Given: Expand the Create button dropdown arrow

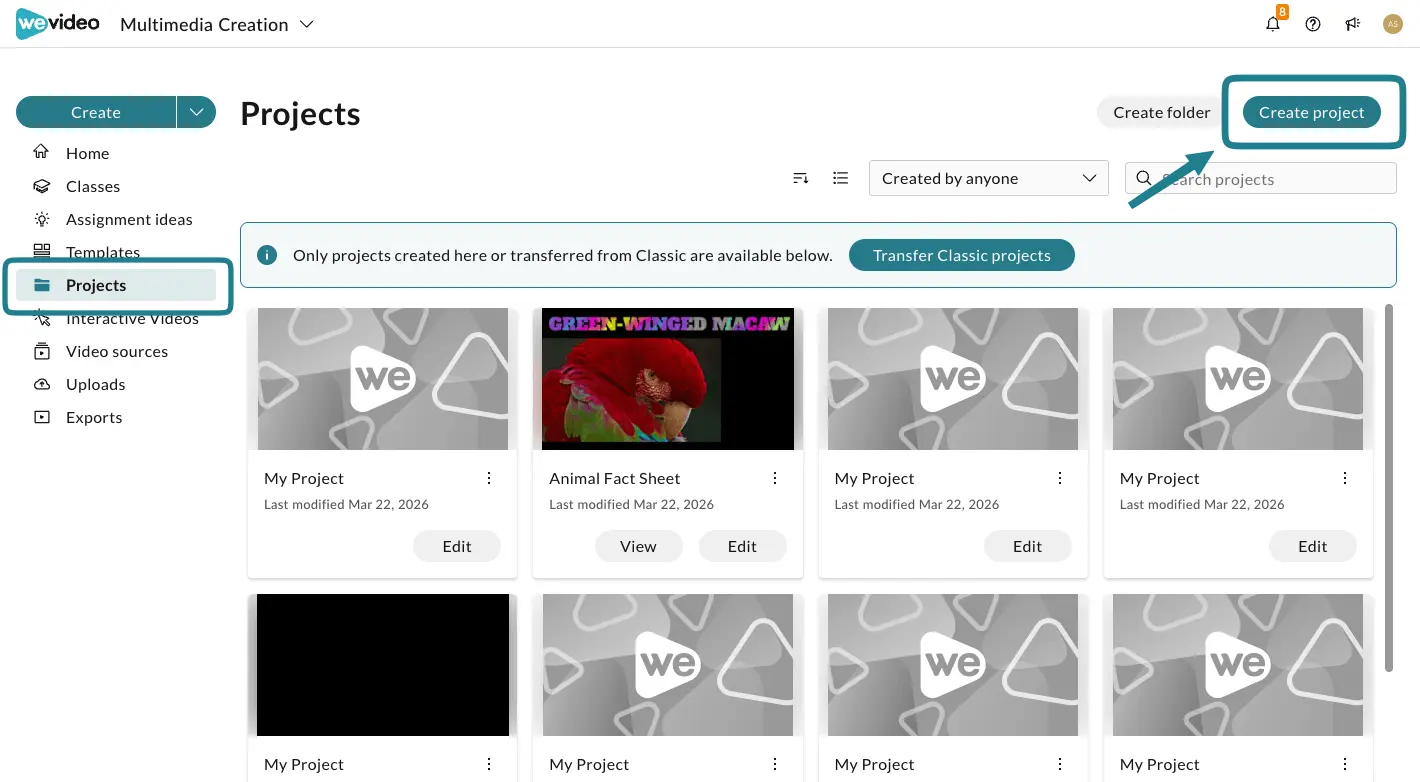Looking at the screenshot, I should (x=197, y=112).
